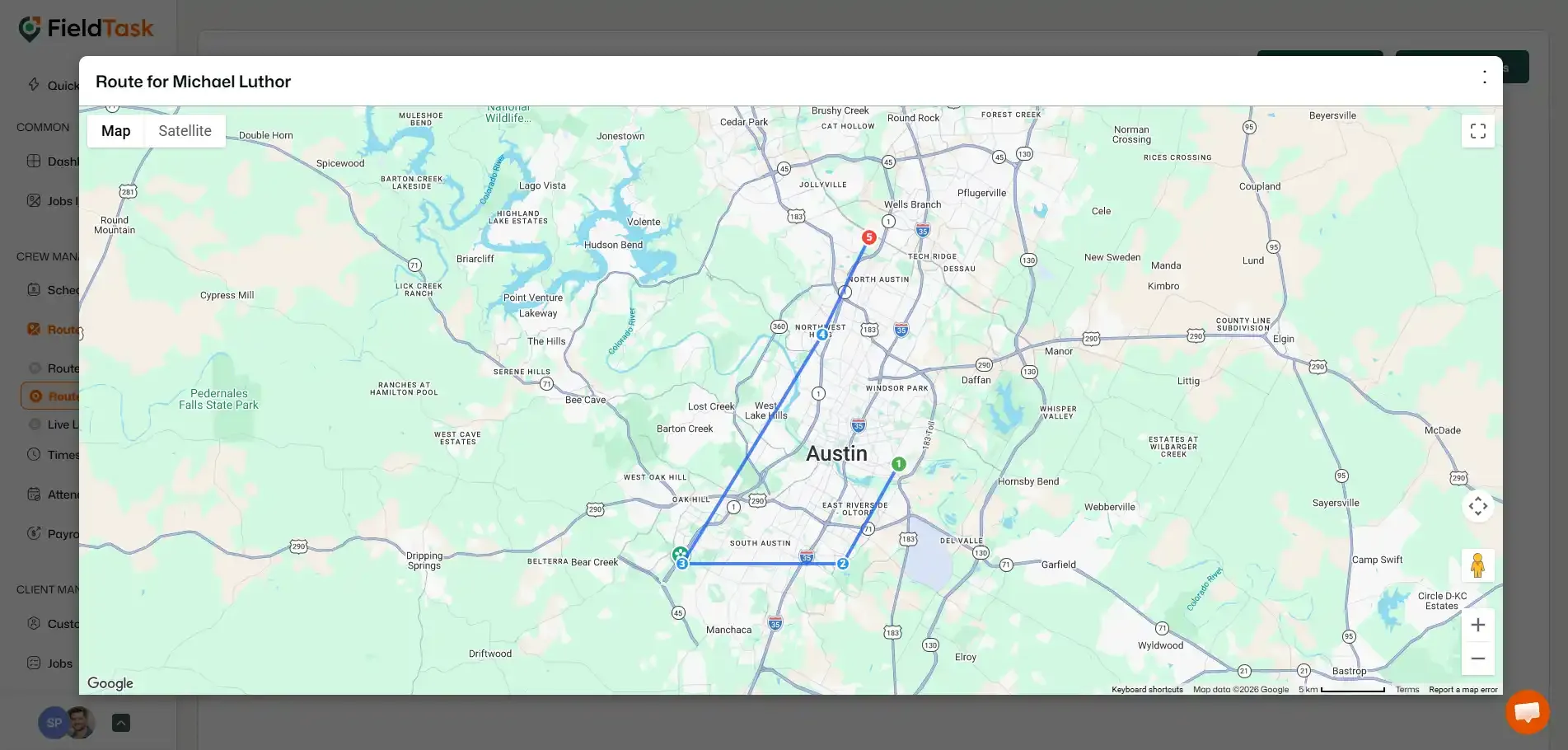The image size is (1568, 750).
Task: Toggle fullscreen map view
Action: [x=1478, y=131]
